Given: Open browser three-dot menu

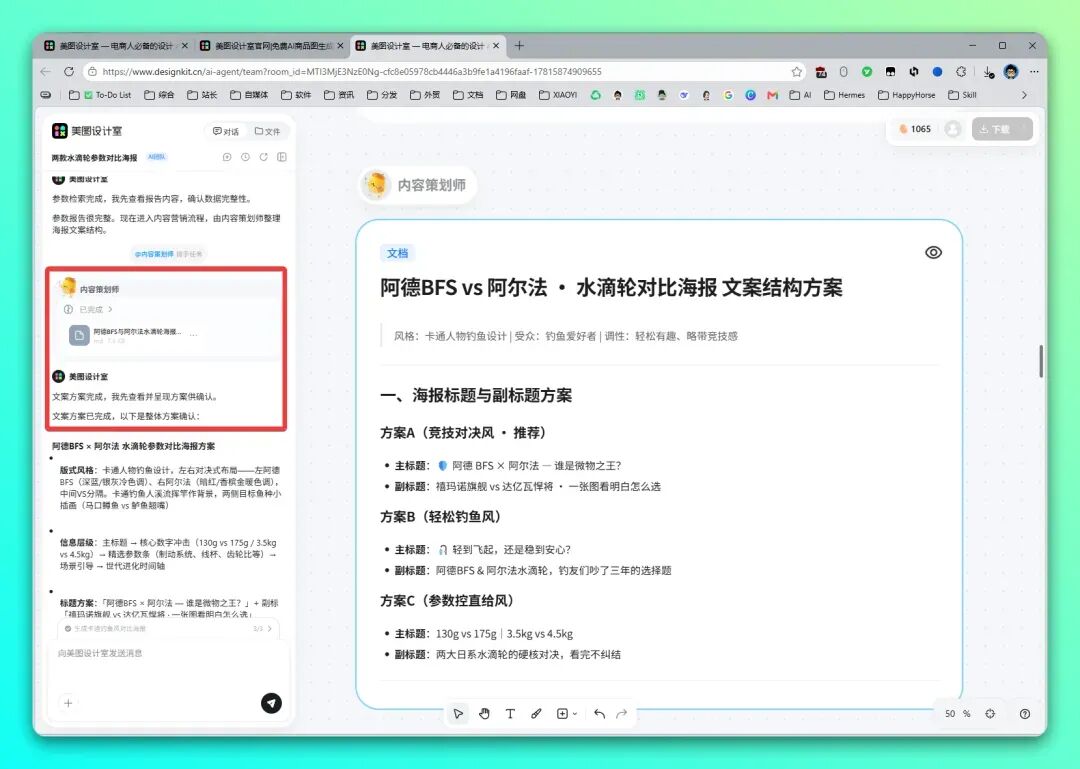Looking at the screenshot, I should (1034, 72).
